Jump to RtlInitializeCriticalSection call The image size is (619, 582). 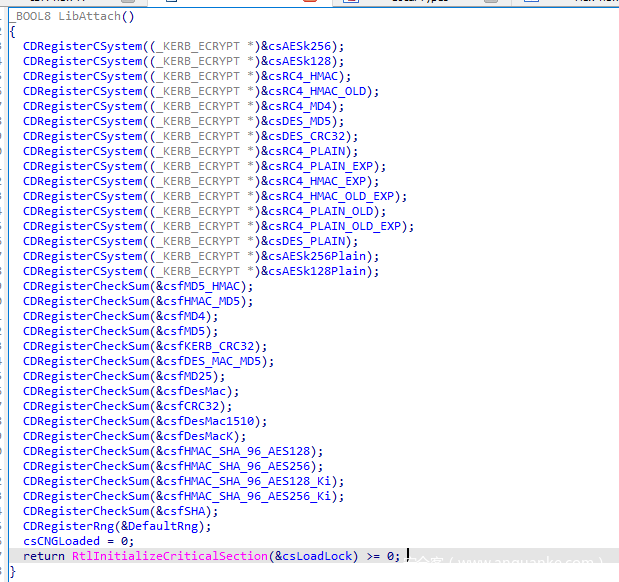[170, 556]
